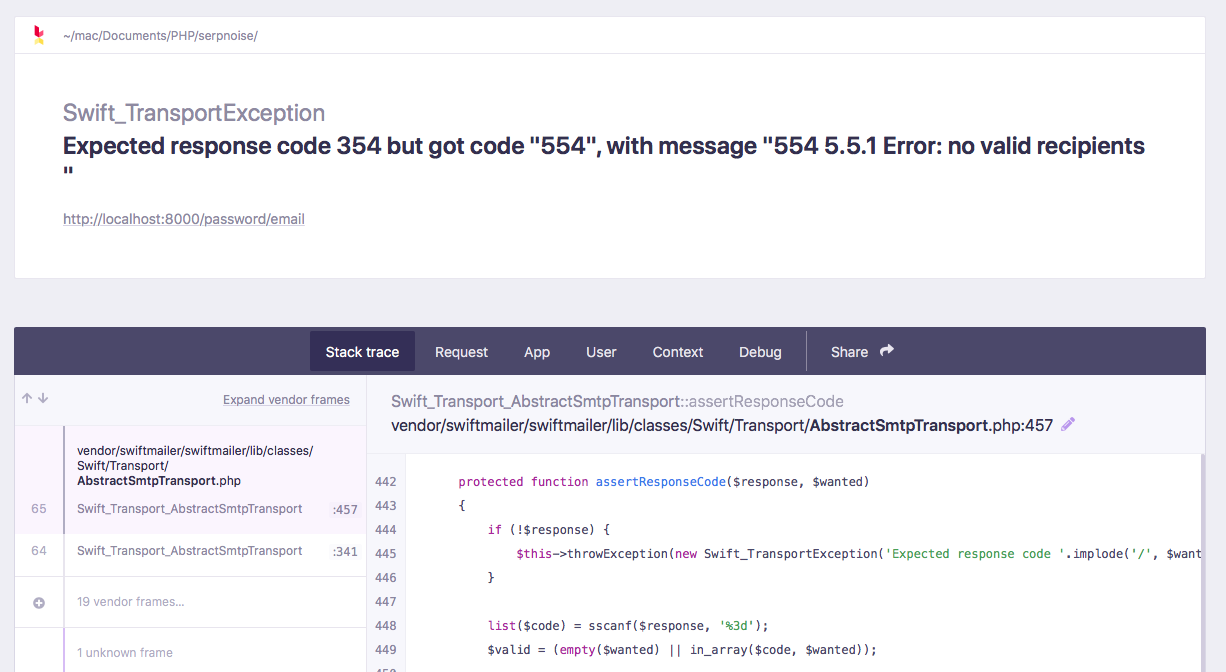Click code line number 442
This screenshot has height=672, width=1226.
point(386,482)
